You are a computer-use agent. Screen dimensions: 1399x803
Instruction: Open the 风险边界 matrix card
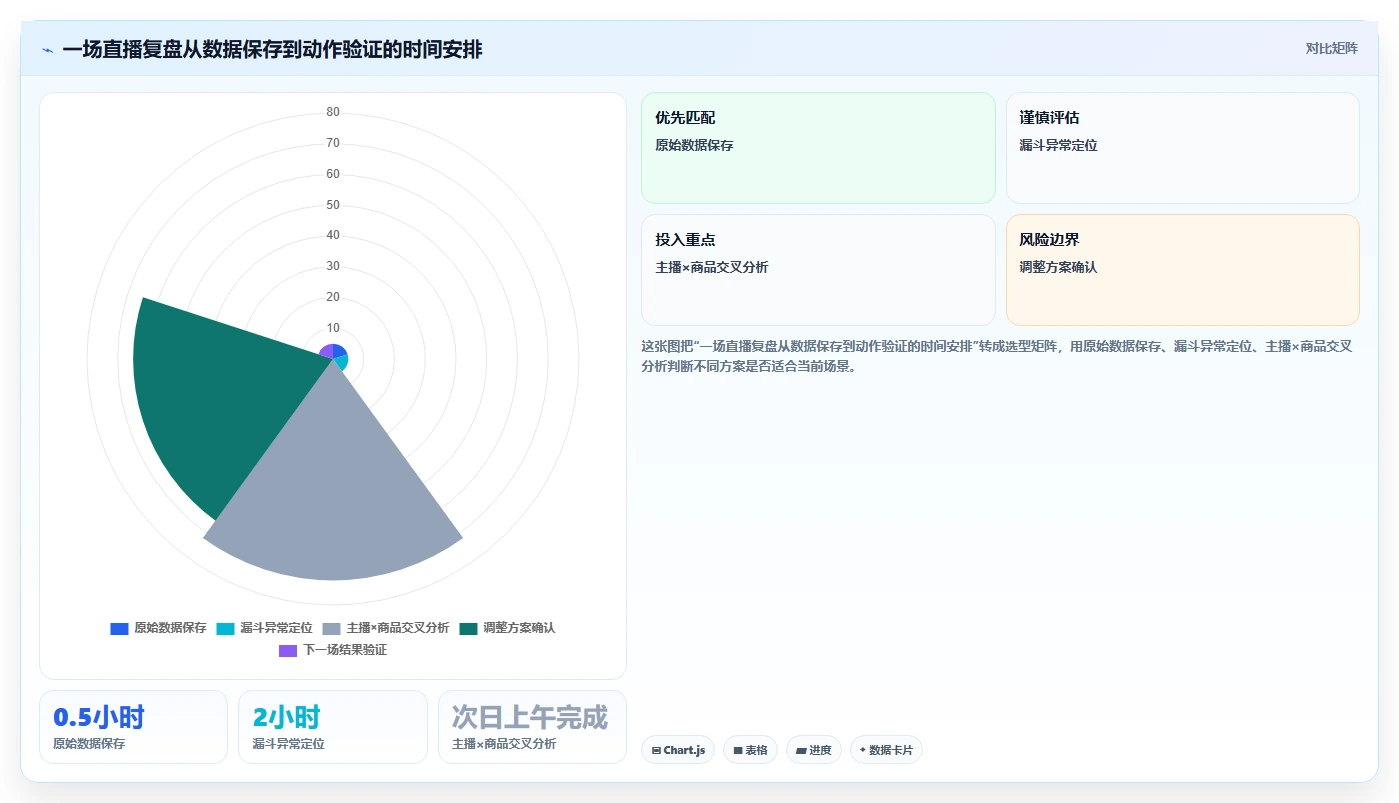tap(1182, 270)
